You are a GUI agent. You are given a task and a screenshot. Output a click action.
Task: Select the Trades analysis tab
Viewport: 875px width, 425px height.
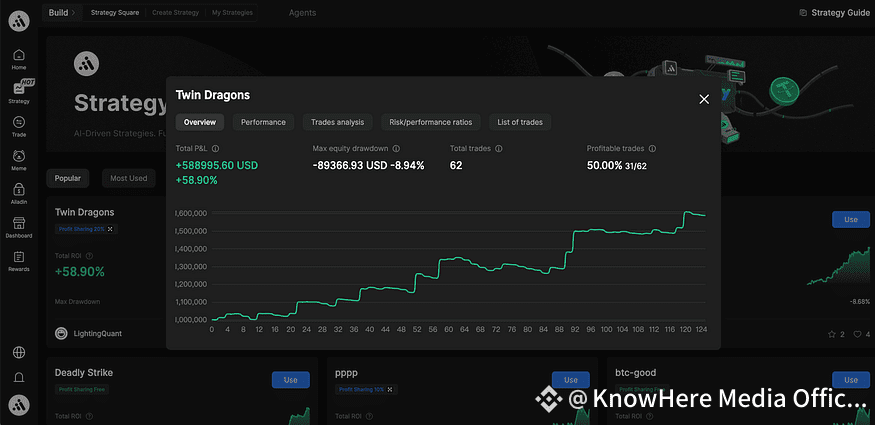(x=337, y=122)
